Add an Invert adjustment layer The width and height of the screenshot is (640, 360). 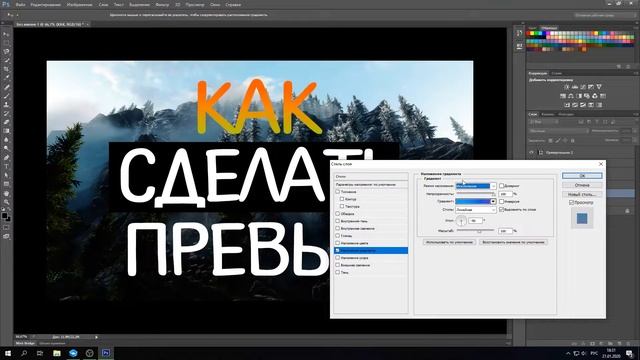click(567, 105)
